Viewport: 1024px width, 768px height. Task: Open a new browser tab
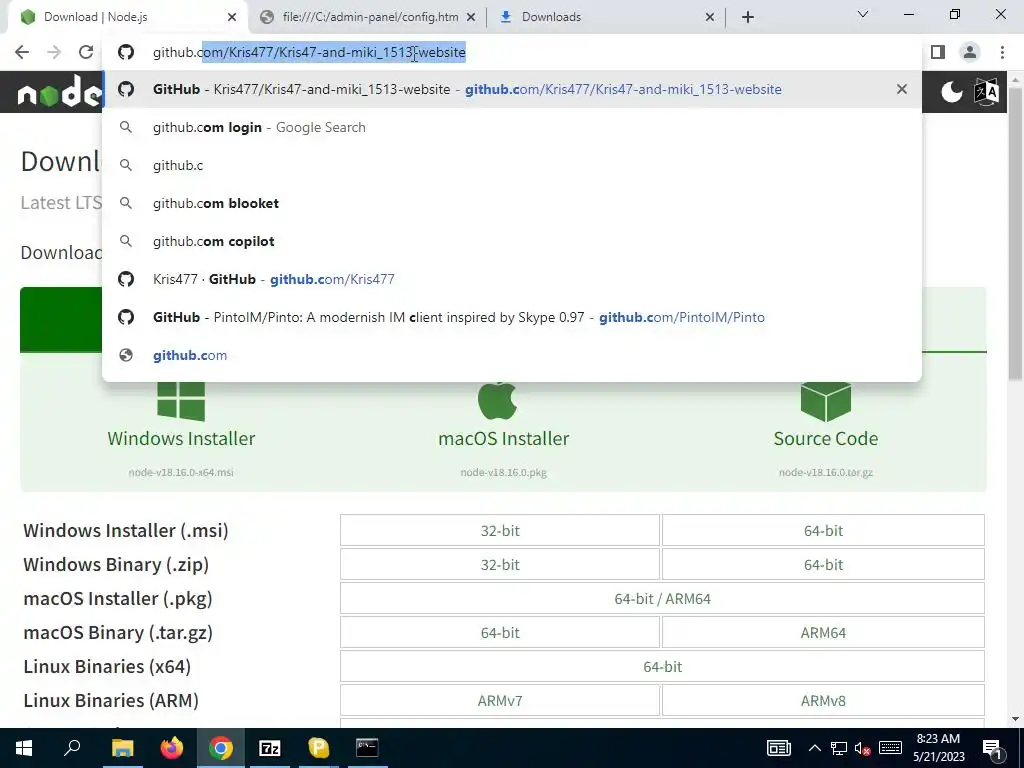[x=748, y=17]
